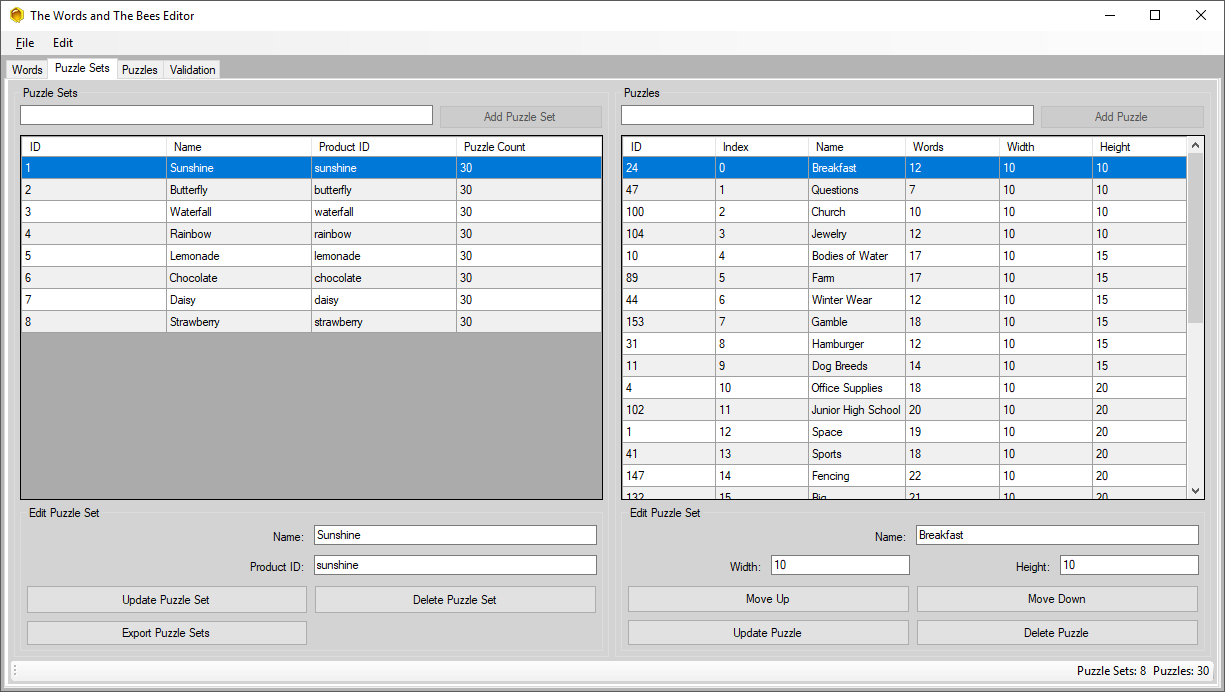Select the Chocolate puzzle set row
This screenshot has height=692, width=1225.
point(312,278)
